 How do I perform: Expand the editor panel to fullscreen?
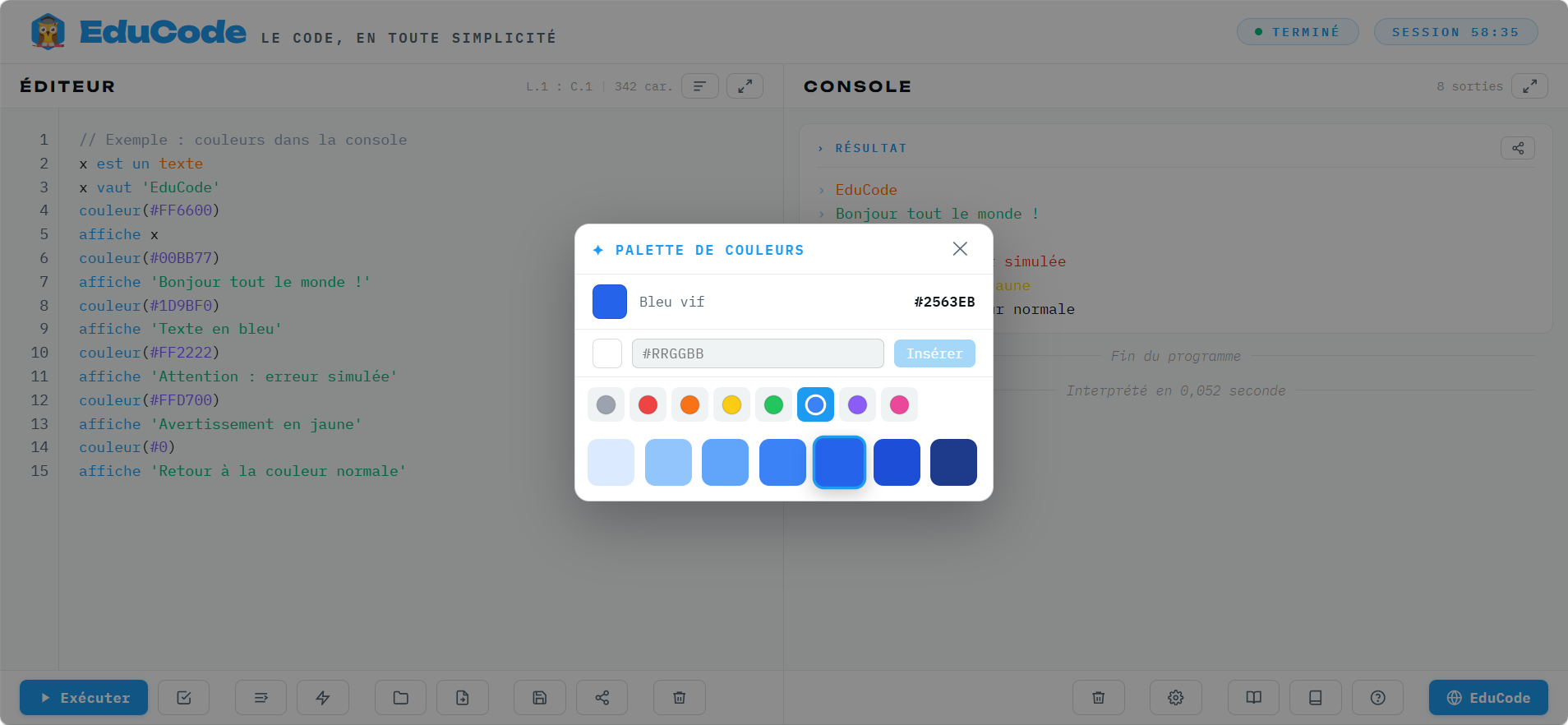click(745, 86)
